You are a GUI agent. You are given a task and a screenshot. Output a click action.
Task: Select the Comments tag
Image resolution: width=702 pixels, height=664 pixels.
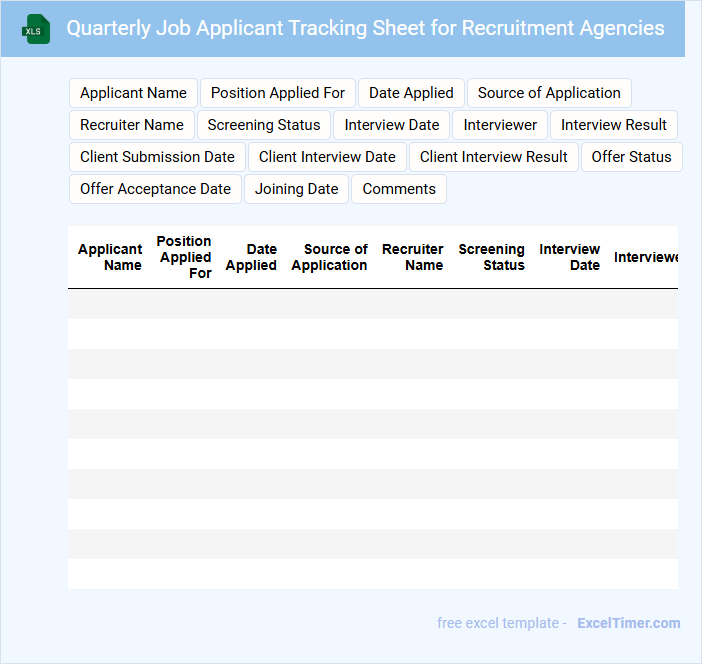[x=399, y=189]
